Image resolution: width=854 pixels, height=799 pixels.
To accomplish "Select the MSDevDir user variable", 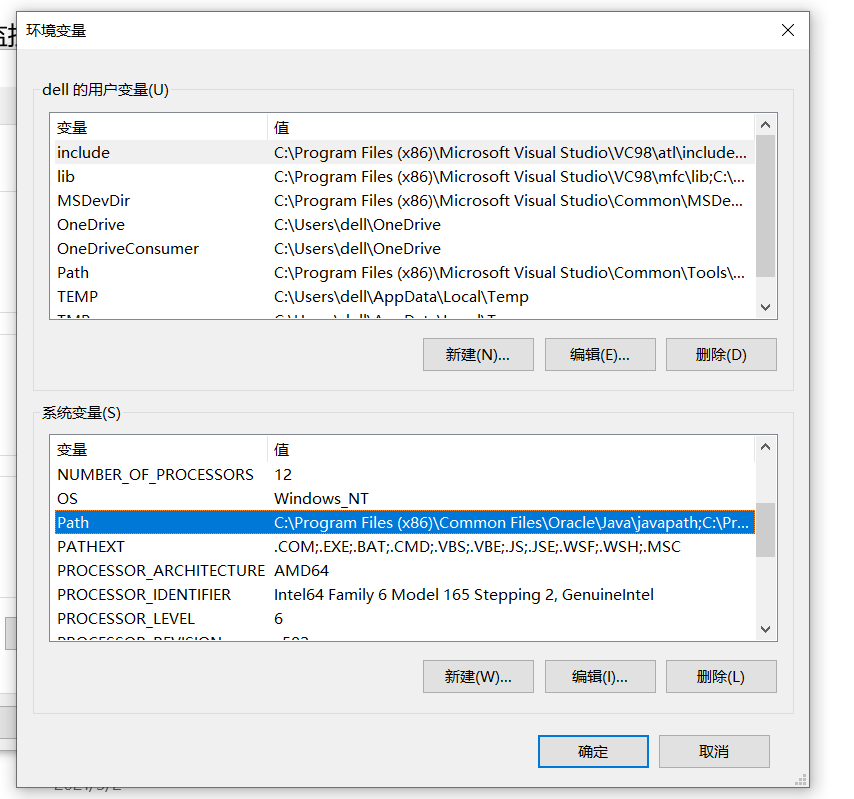I will coord(405,200).
